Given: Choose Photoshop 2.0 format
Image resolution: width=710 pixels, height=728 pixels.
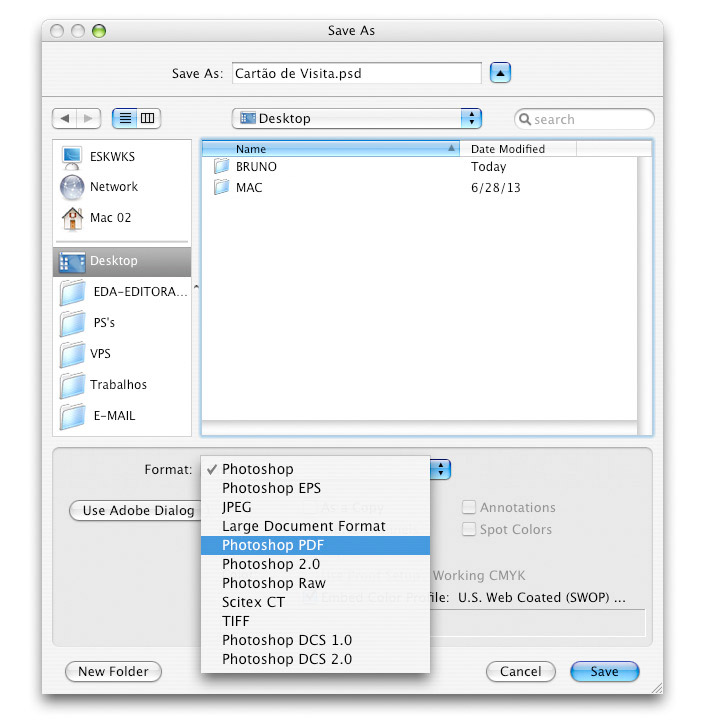Looking at the screenshot, I should point(315,564).
